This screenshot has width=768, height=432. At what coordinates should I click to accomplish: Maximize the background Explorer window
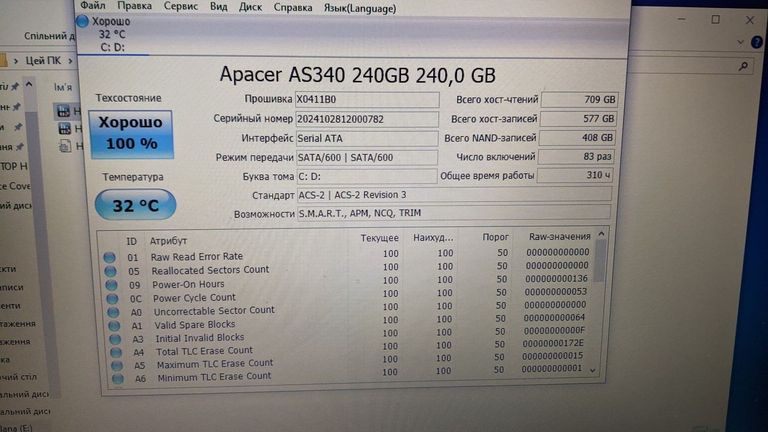click(716, 20)
